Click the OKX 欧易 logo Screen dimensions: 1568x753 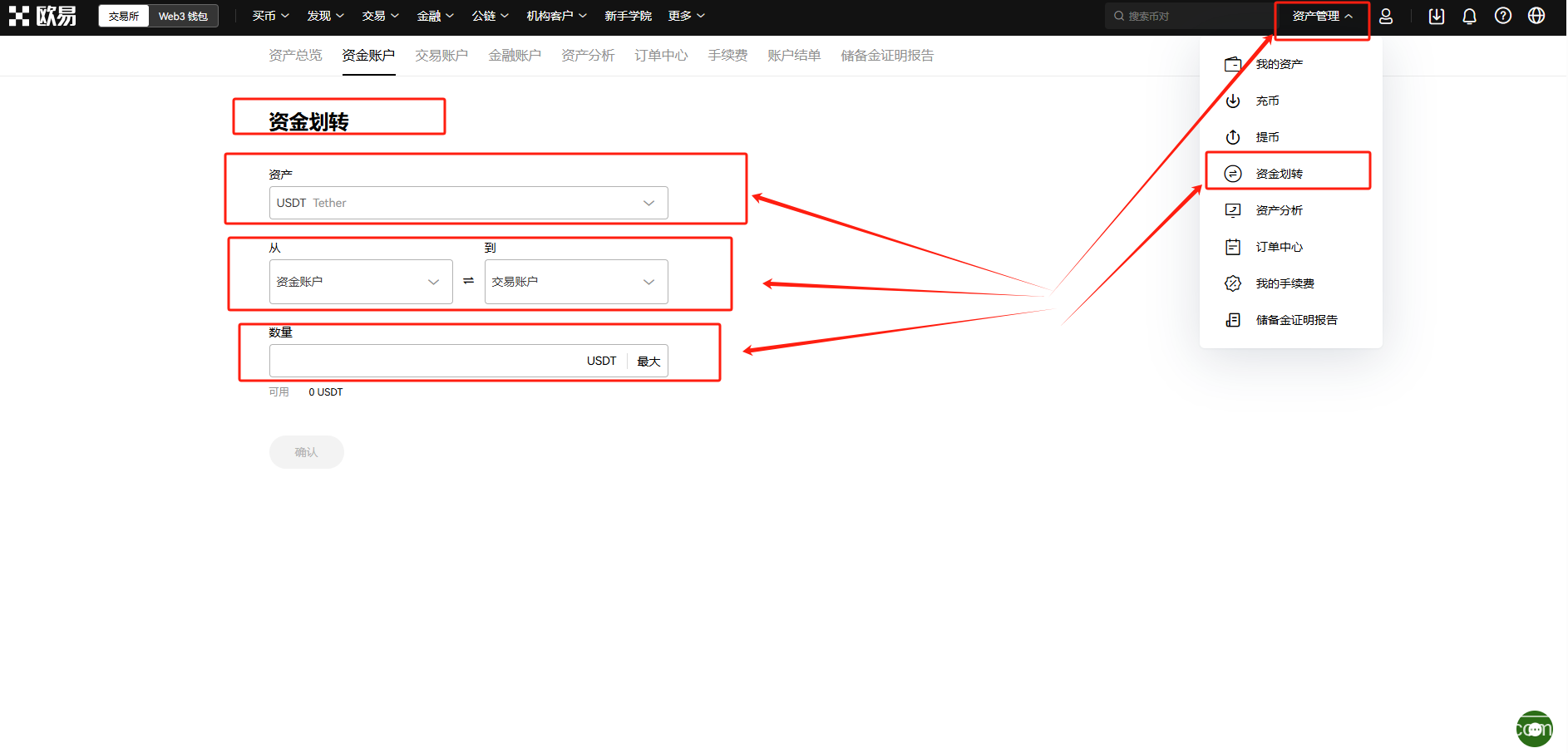pyautogui.click(x=43, y=16)
